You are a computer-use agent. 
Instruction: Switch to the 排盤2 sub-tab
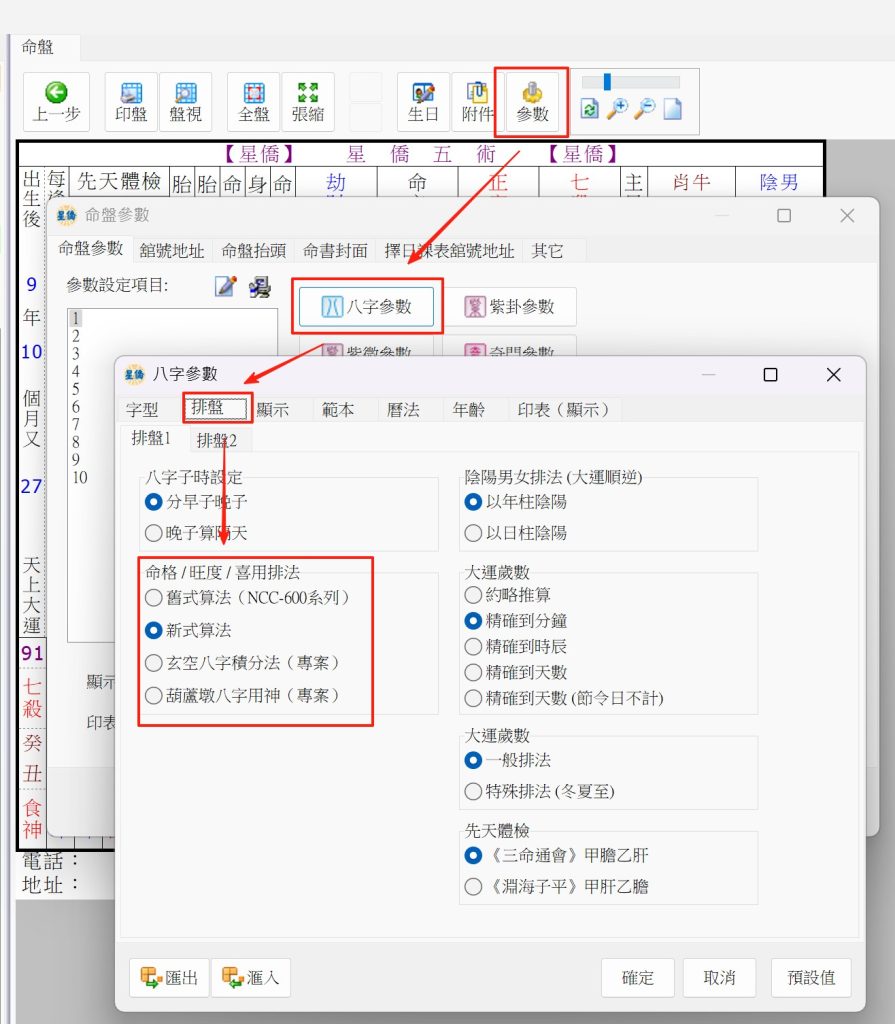pos(217,440)
